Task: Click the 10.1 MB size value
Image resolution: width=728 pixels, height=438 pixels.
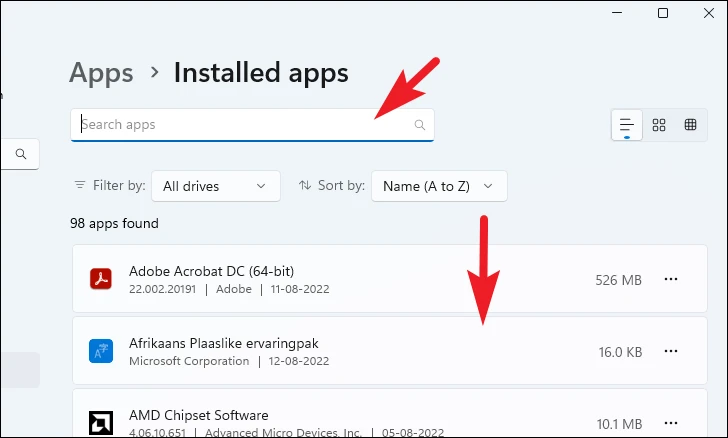Action: 619,424
